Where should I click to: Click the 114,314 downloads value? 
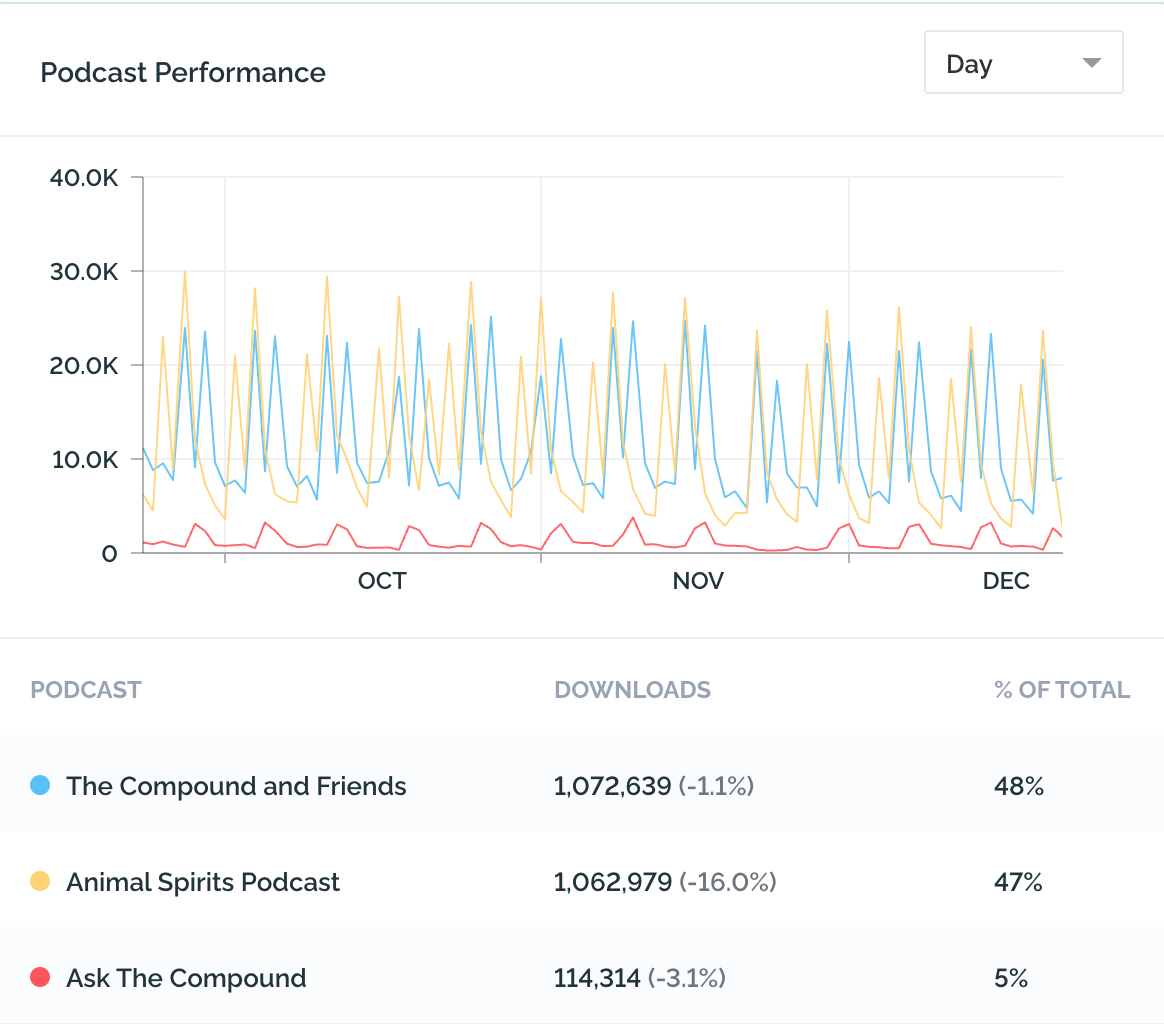(x=597, y=978)
